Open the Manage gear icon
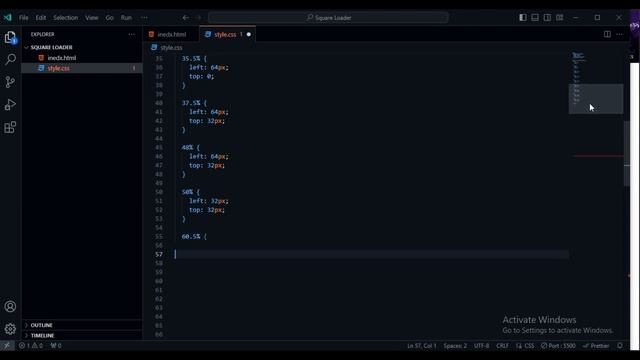The image size is (640, 360). (10, 329)
